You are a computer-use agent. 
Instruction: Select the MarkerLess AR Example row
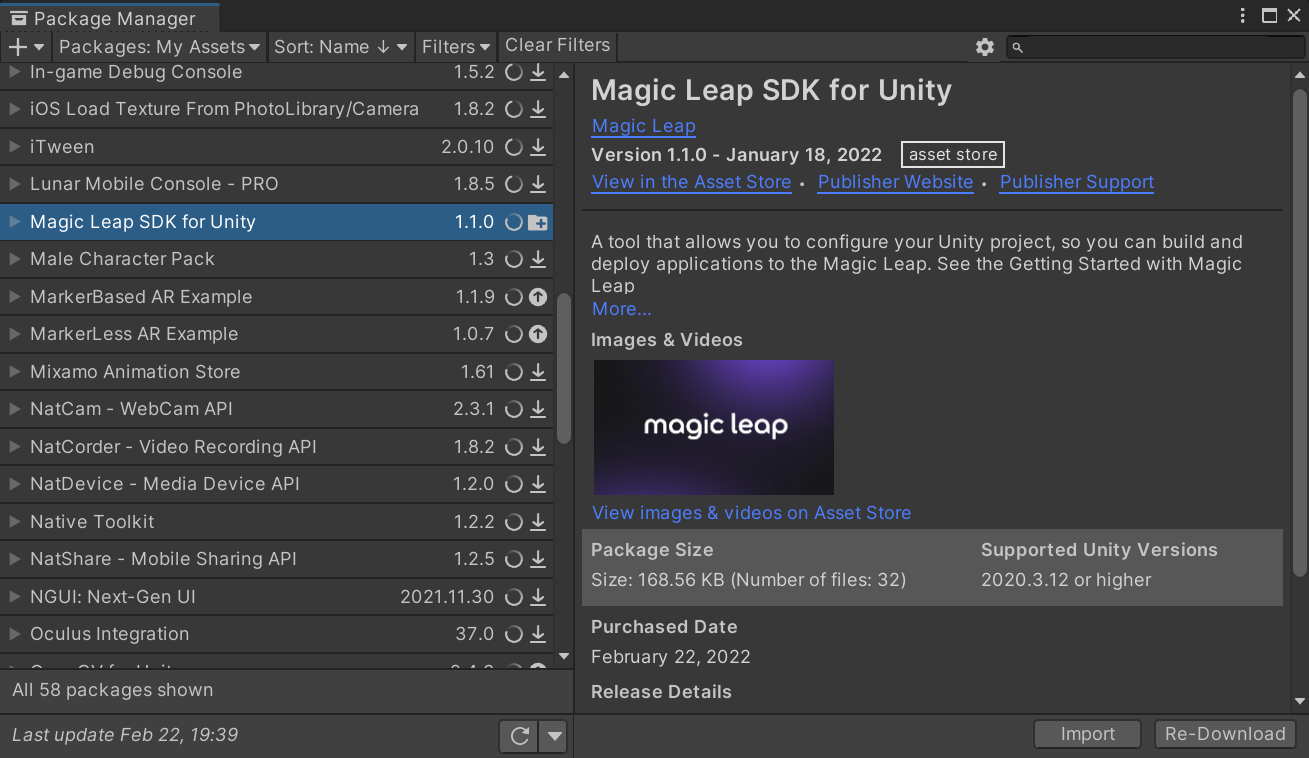(x=277, y=334)
